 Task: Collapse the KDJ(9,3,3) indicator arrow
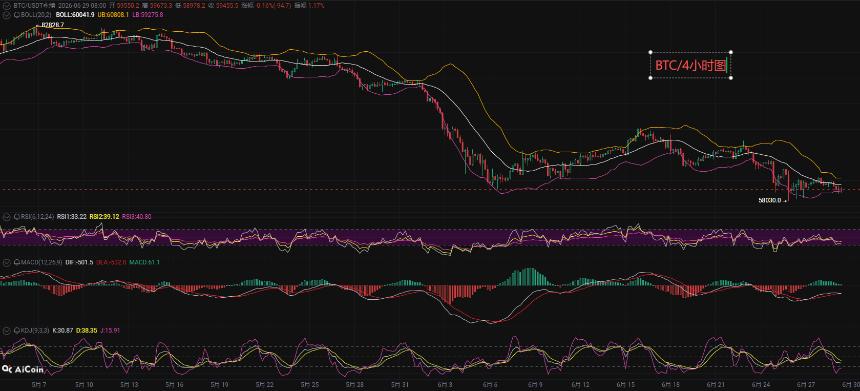click(7, 331)
